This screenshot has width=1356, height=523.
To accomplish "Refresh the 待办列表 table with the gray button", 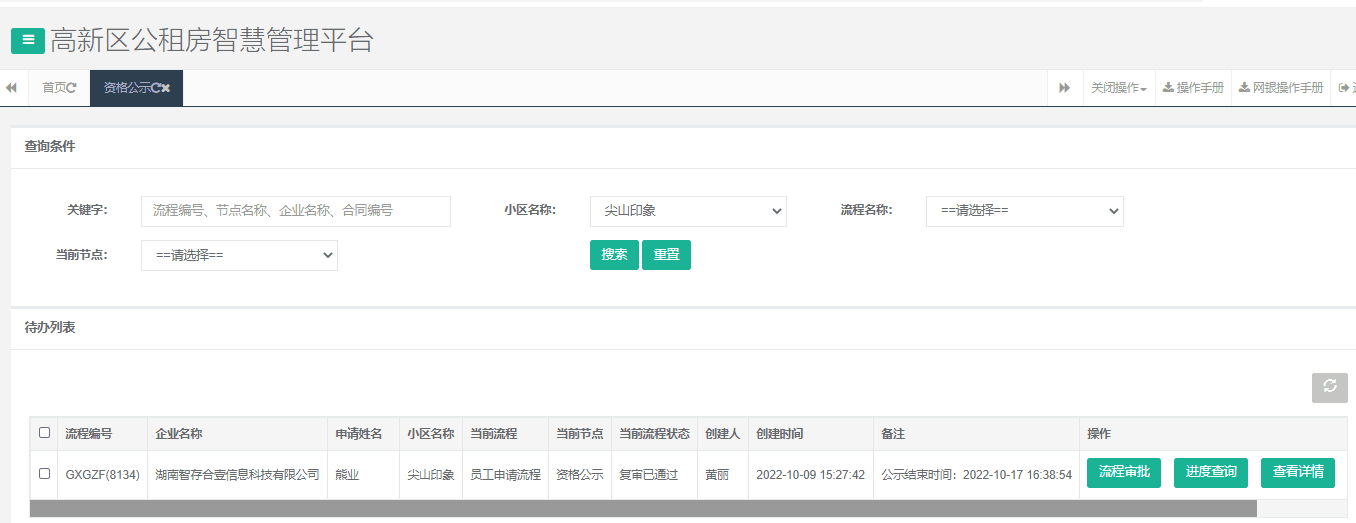I will 1329,387.
